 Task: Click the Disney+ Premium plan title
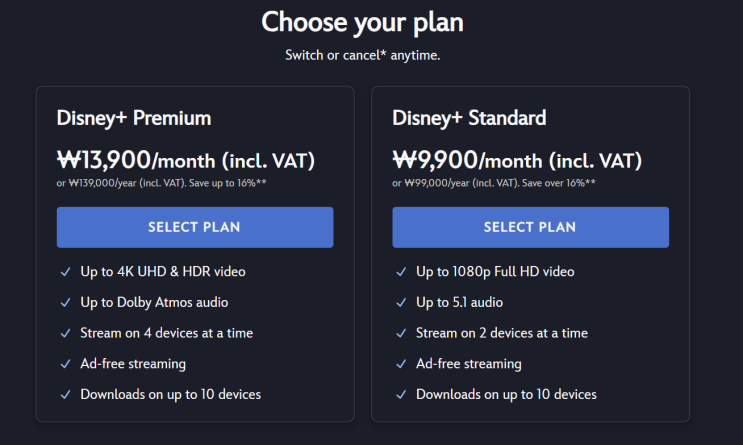[x=134, y=118]
